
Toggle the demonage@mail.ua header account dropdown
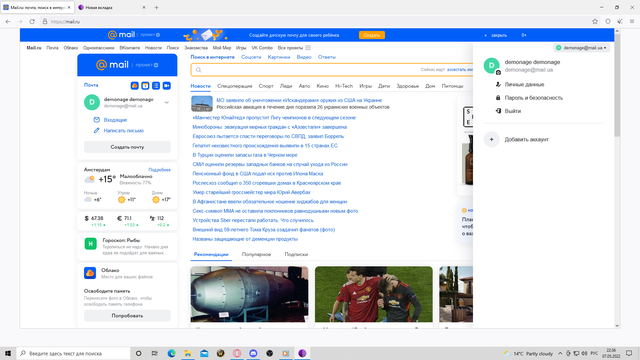coord(582,48)
